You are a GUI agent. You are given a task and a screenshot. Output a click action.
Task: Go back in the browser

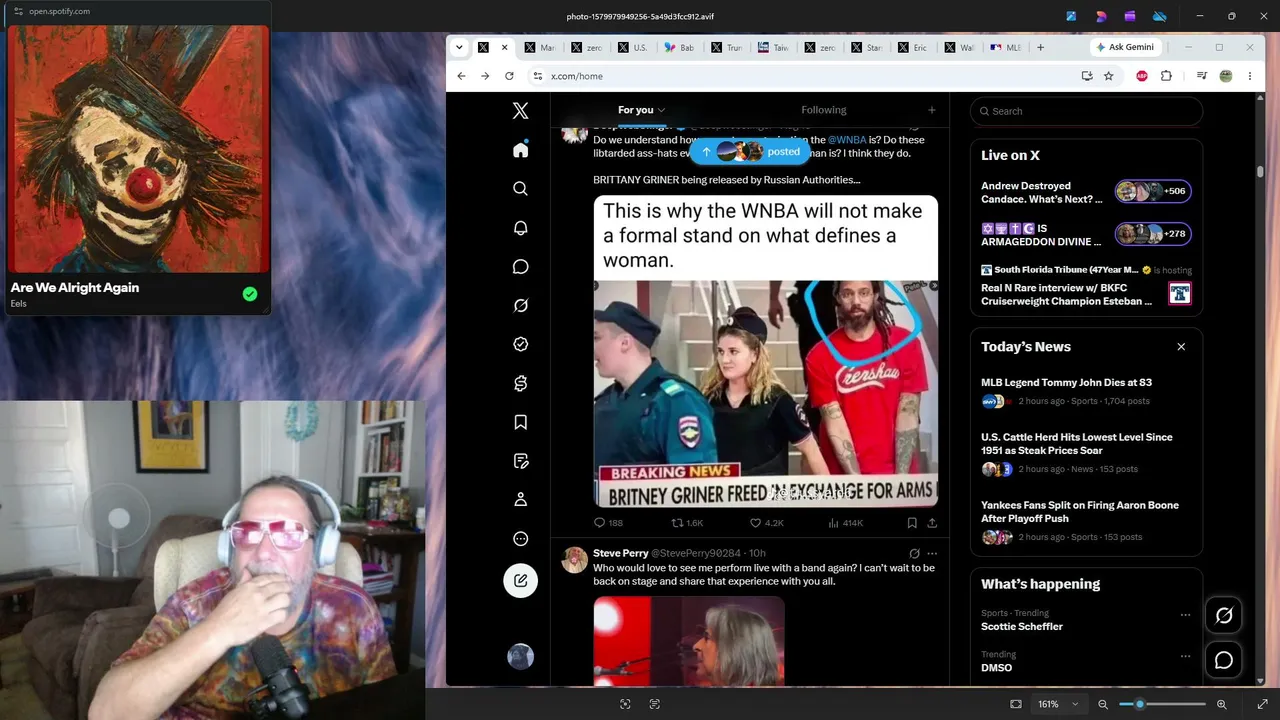coord(461,76)
